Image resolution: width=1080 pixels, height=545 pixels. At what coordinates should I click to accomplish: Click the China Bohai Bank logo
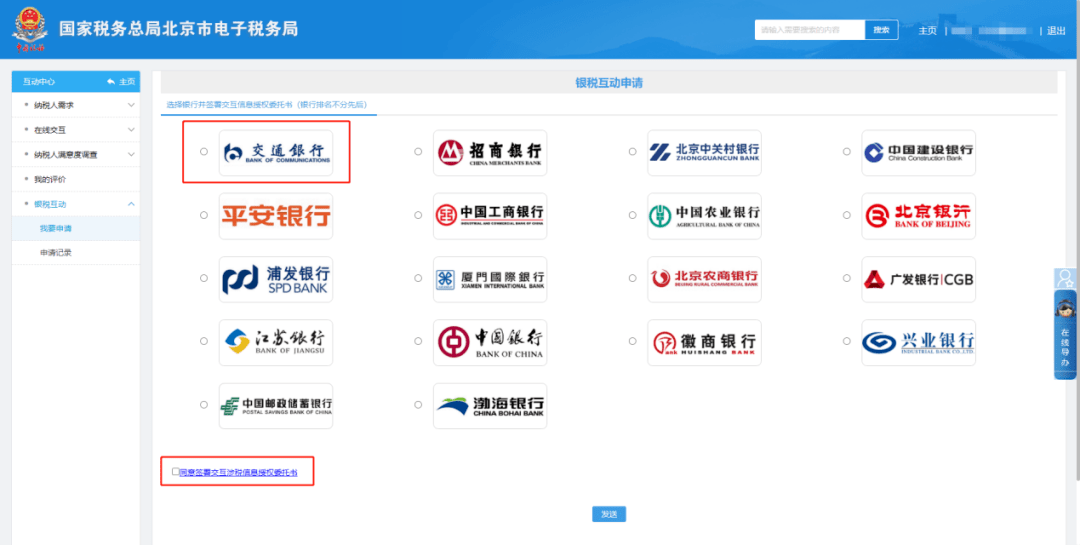(x=490, y=405)
